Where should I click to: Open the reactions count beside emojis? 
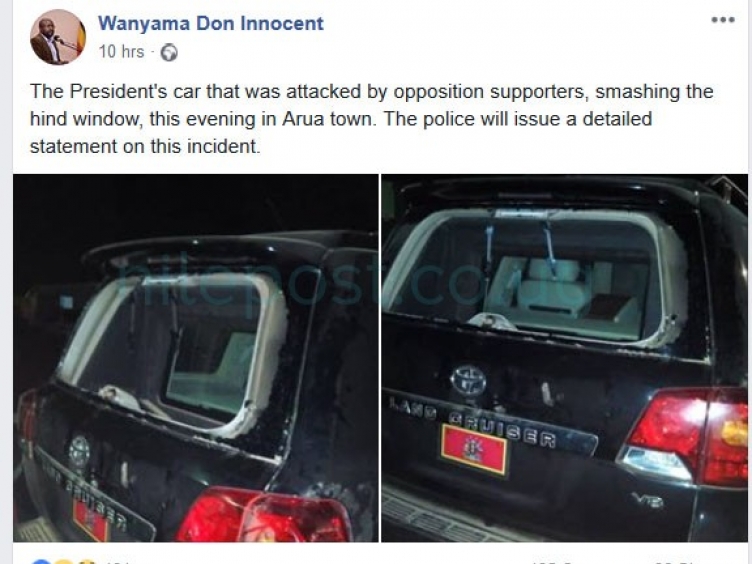coord(117,562)
